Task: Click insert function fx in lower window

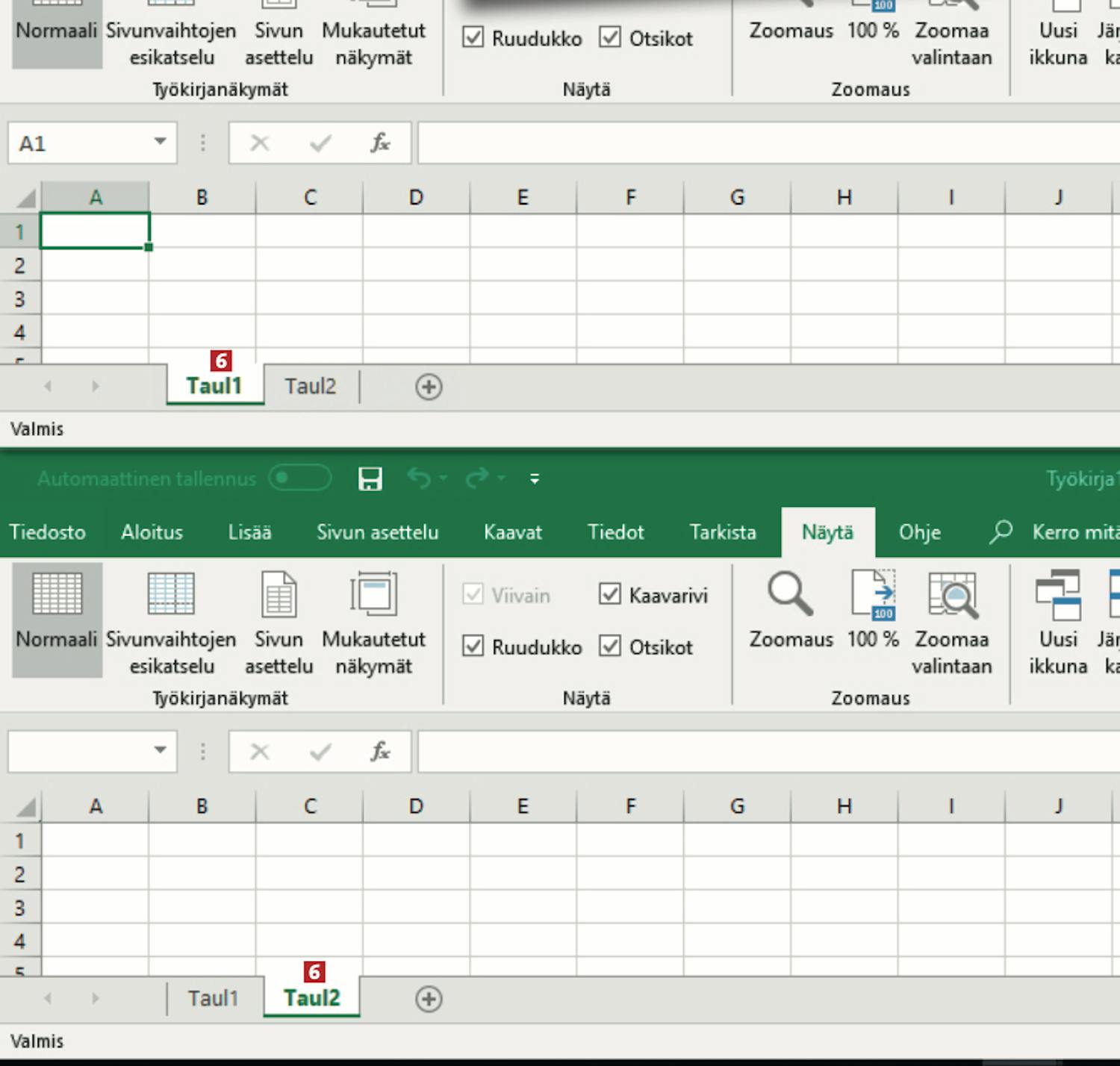Action: coord(380,751)
